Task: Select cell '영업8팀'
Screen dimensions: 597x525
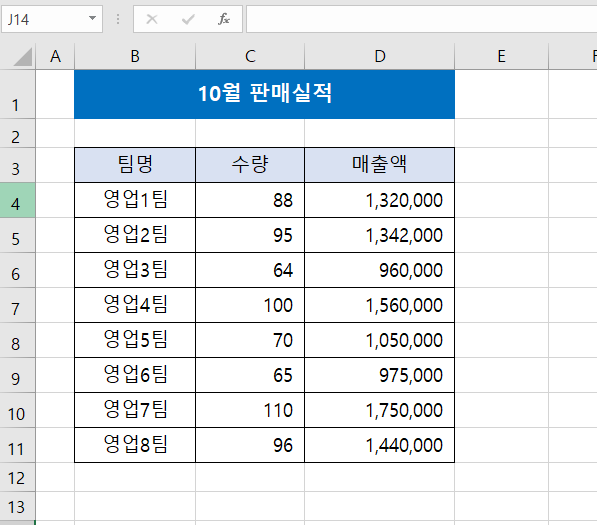Action: 135,445
